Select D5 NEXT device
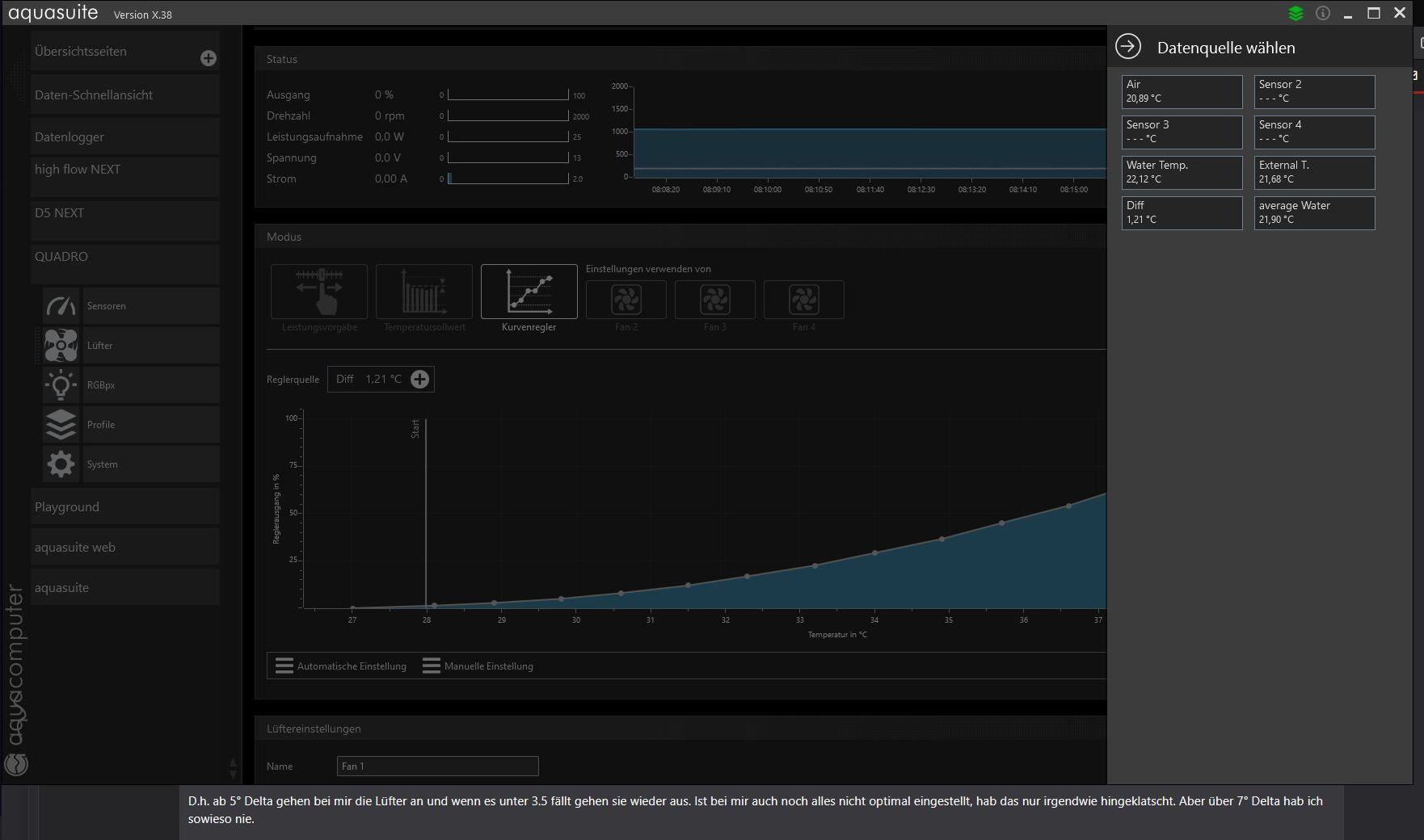This screenshot has width=1424, height=840. [x=124, y=220]
